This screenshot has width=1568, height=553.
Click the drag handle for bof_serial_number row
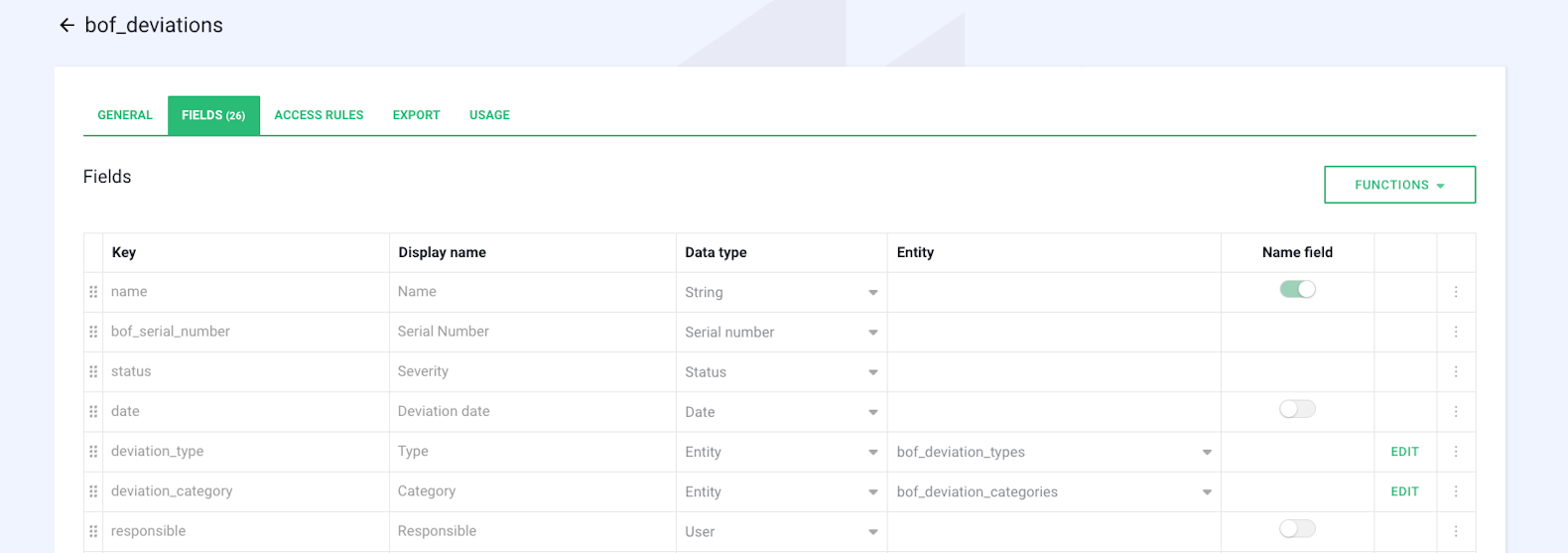tap(93, 332)
